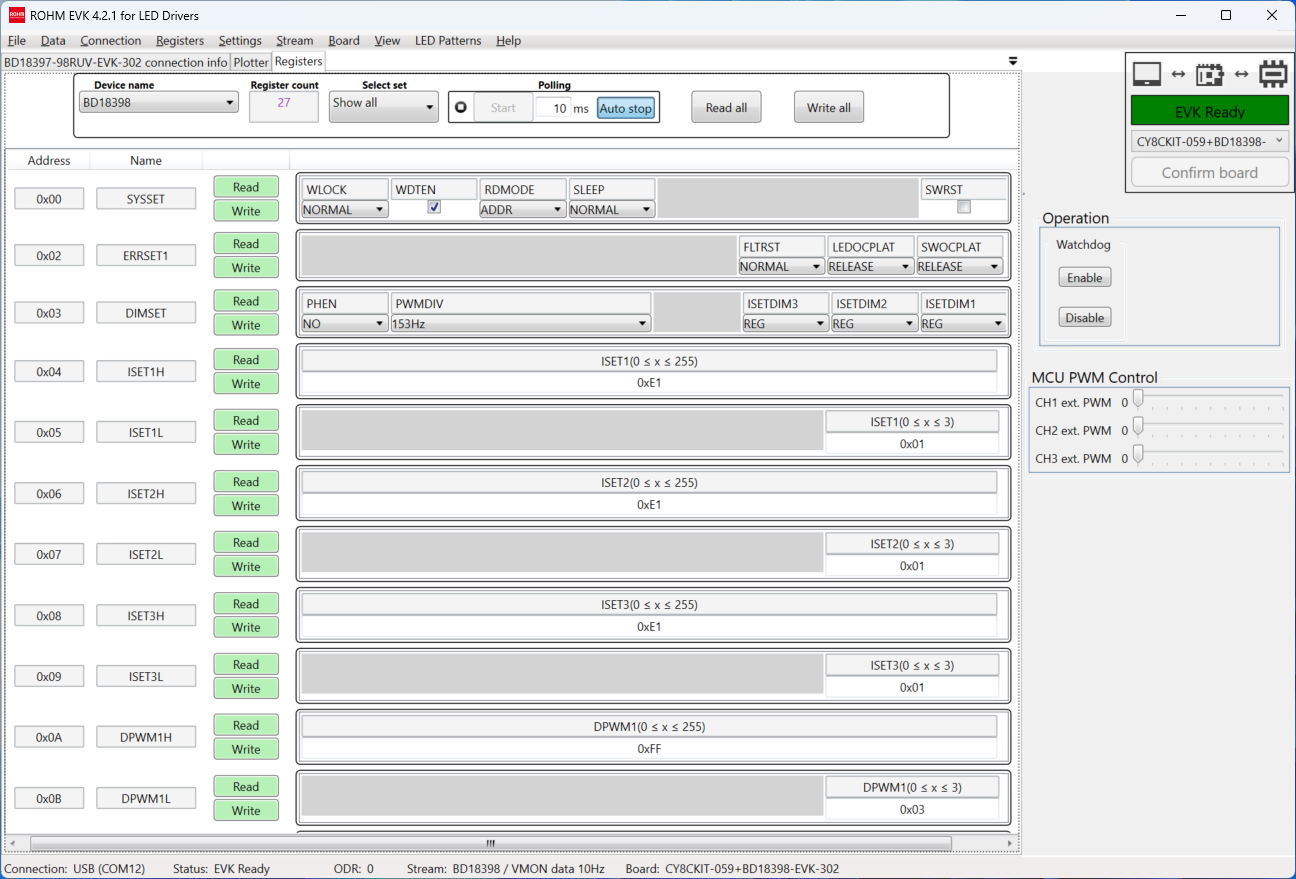Screen dimensions: 1296x879
Task: Write the ISET3H register
Action: tap(246, 628)
